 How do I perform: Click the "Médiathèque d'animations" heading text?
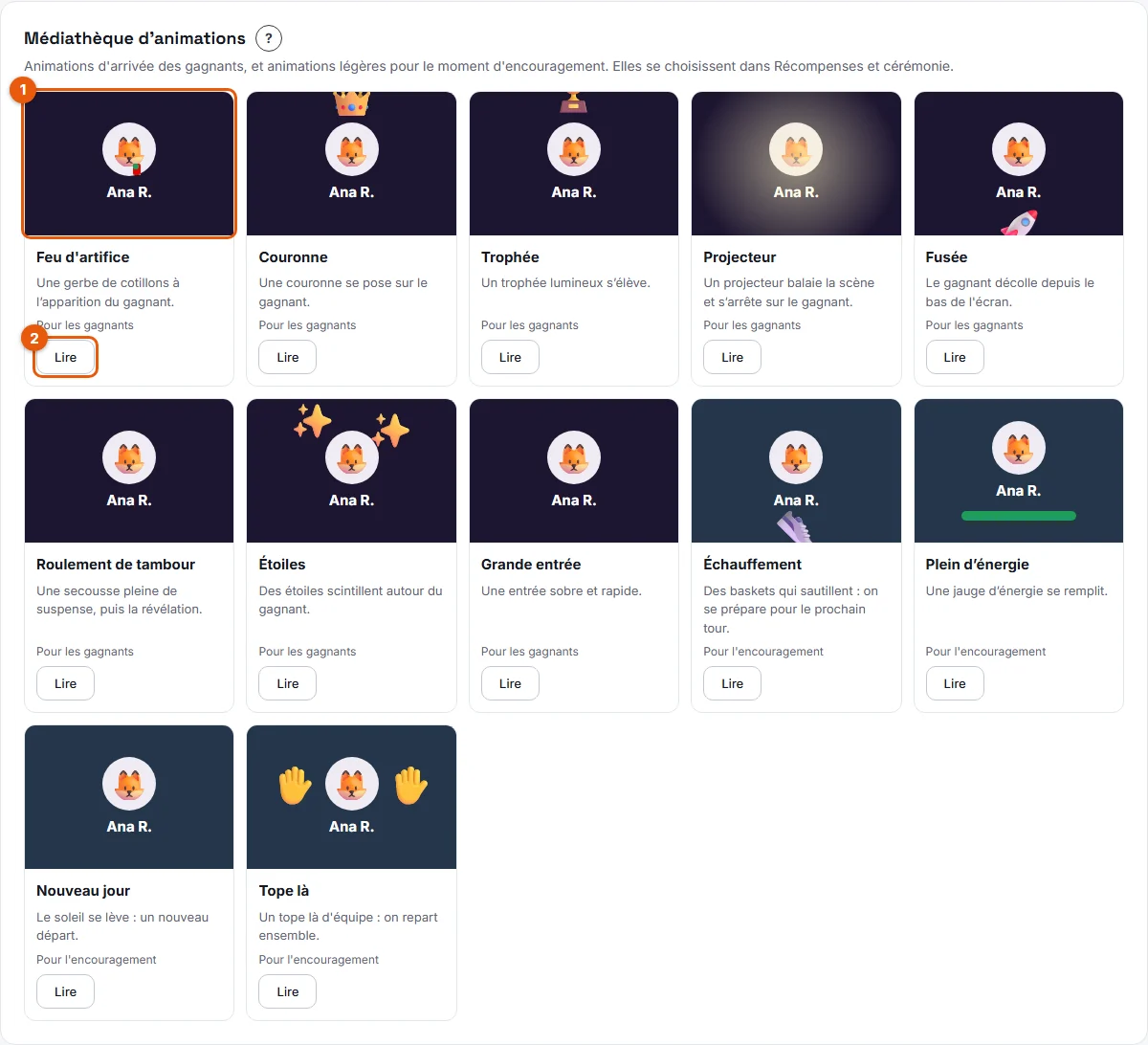coord(135,38)
